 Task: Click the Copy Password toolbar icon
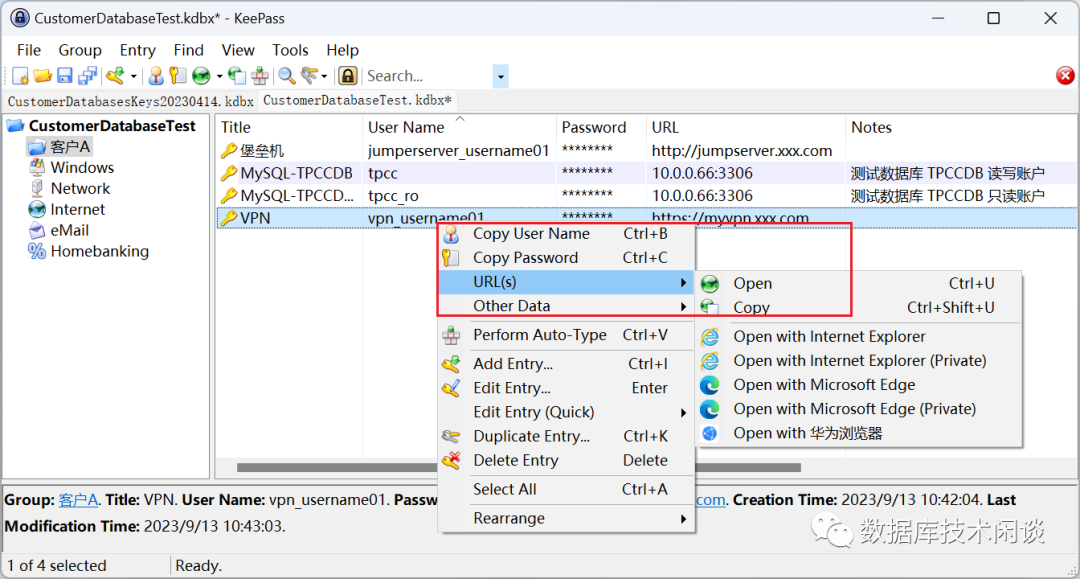178,76
